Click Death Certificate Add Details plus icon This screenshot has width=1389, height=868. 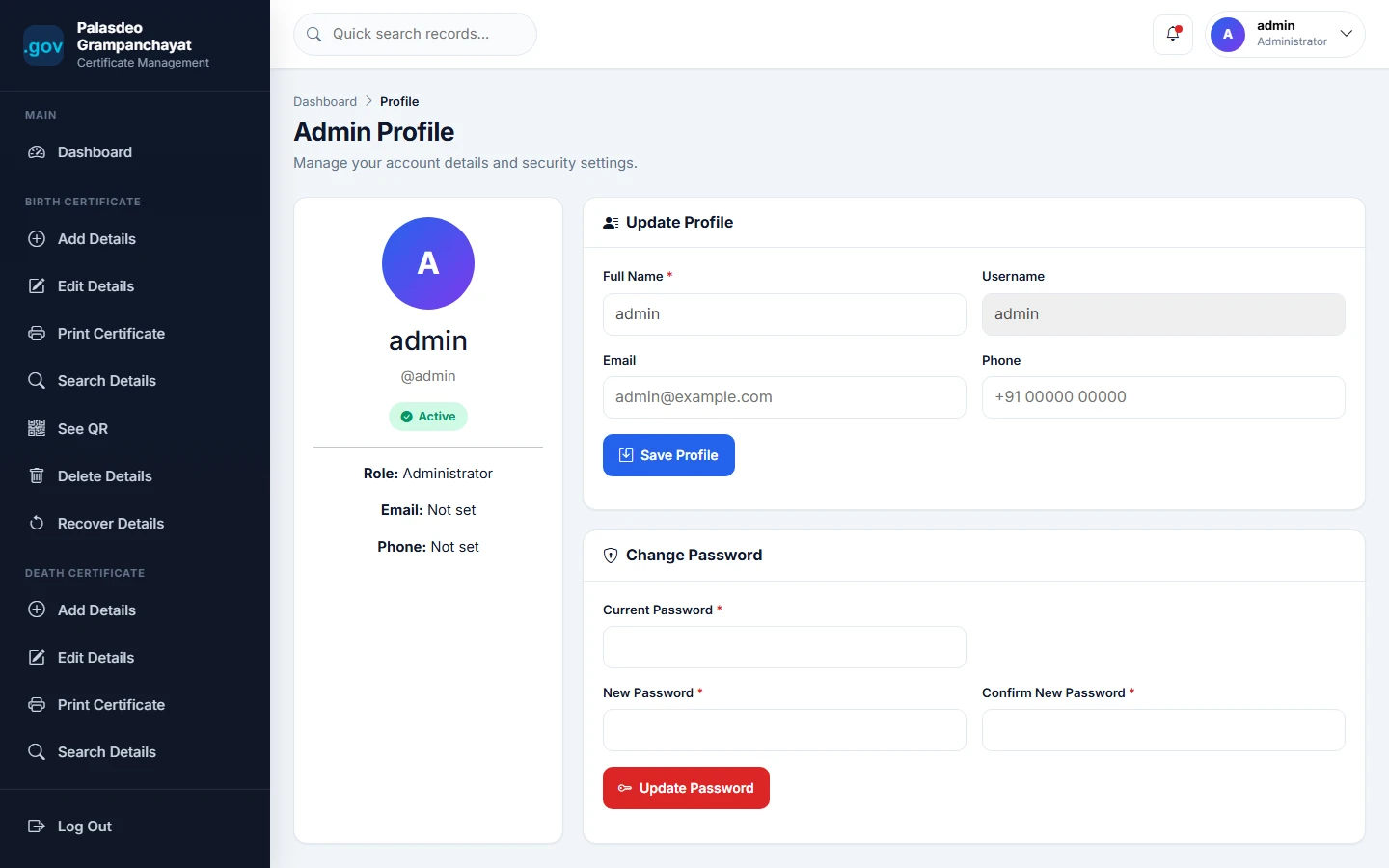point(37,610)
